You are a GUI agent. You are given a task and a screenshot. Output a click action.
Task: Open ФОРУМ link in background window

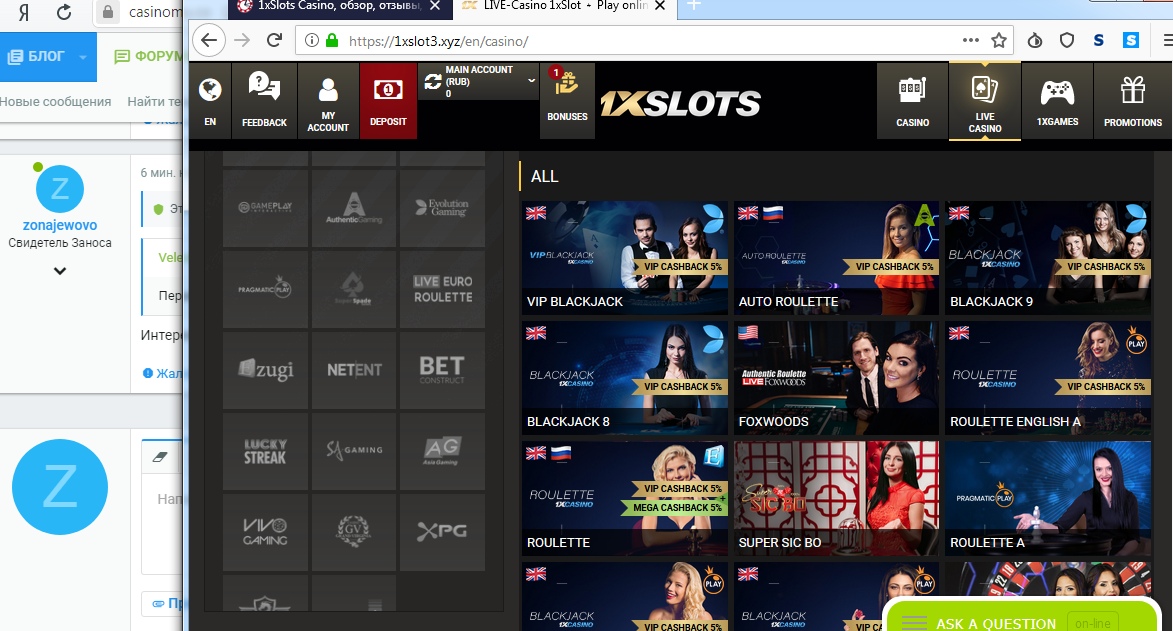click(x=148, y=56)
